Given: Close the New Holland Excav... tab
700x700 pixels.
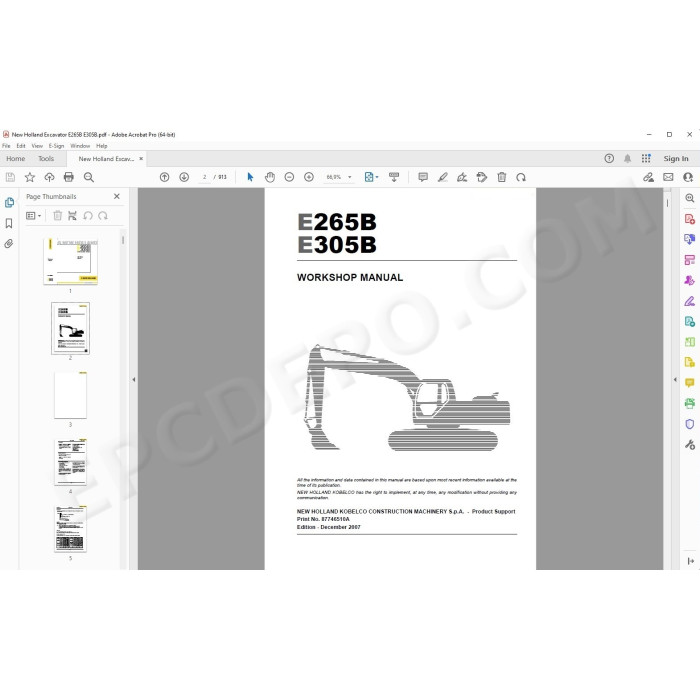Looking at the screenshot, I should pyautogui.click(x=141, y=158).
